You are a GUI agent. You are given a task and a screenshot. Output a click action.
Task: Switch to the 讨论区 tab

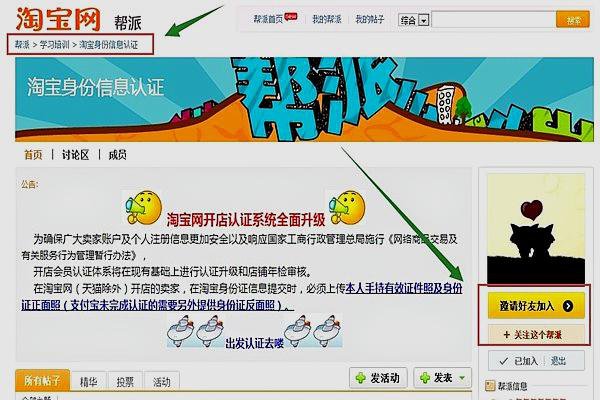click(76, 155)
